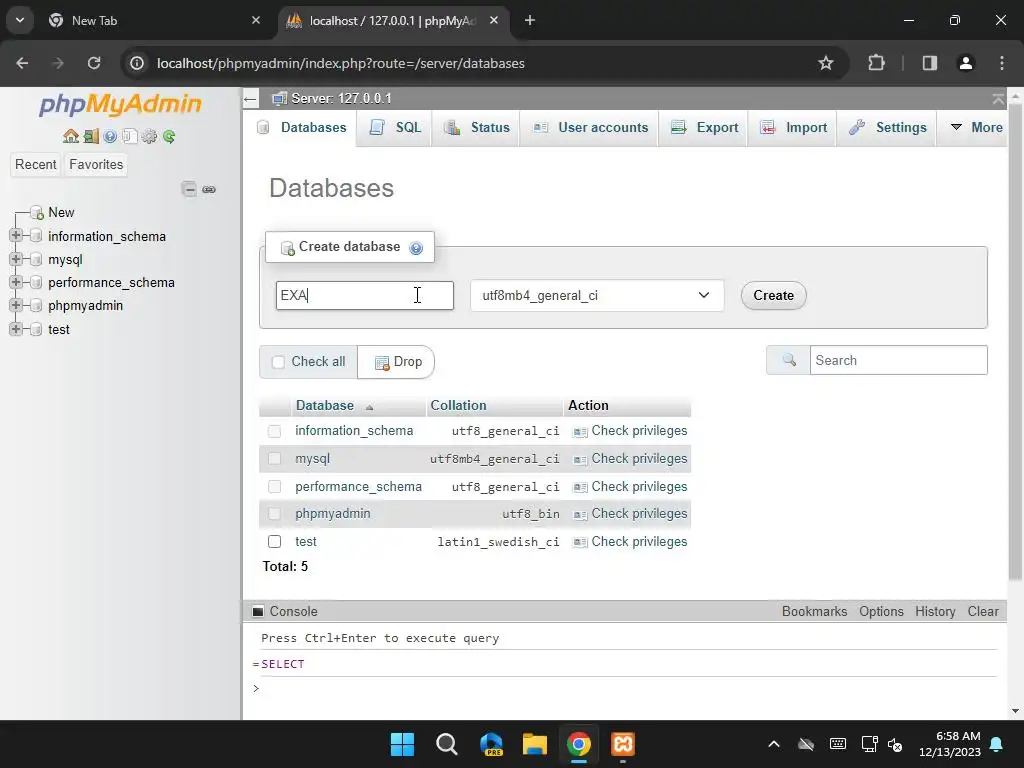
Task: Open the Import tab
Action: [793, 127]
